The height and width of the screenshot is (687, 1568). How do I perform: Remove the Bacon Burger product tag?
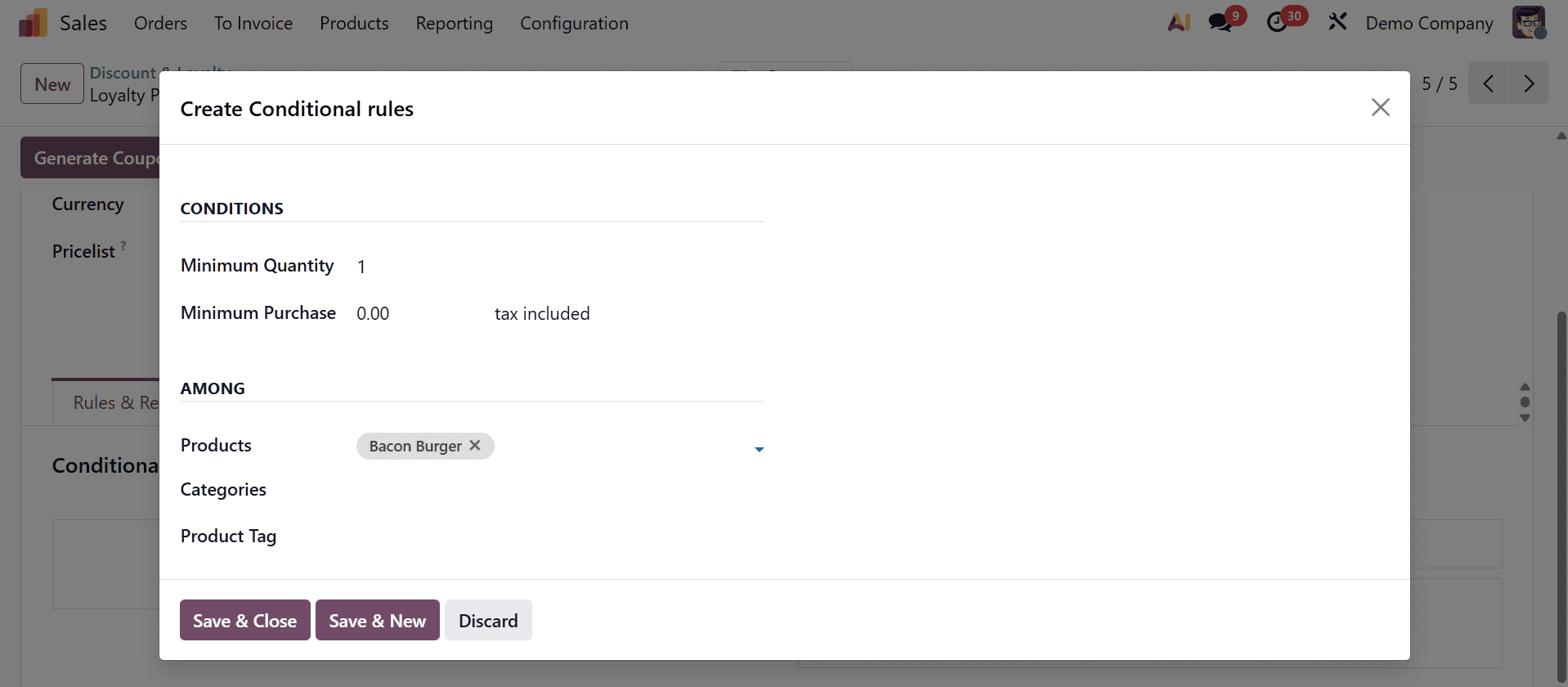point(475,445)
